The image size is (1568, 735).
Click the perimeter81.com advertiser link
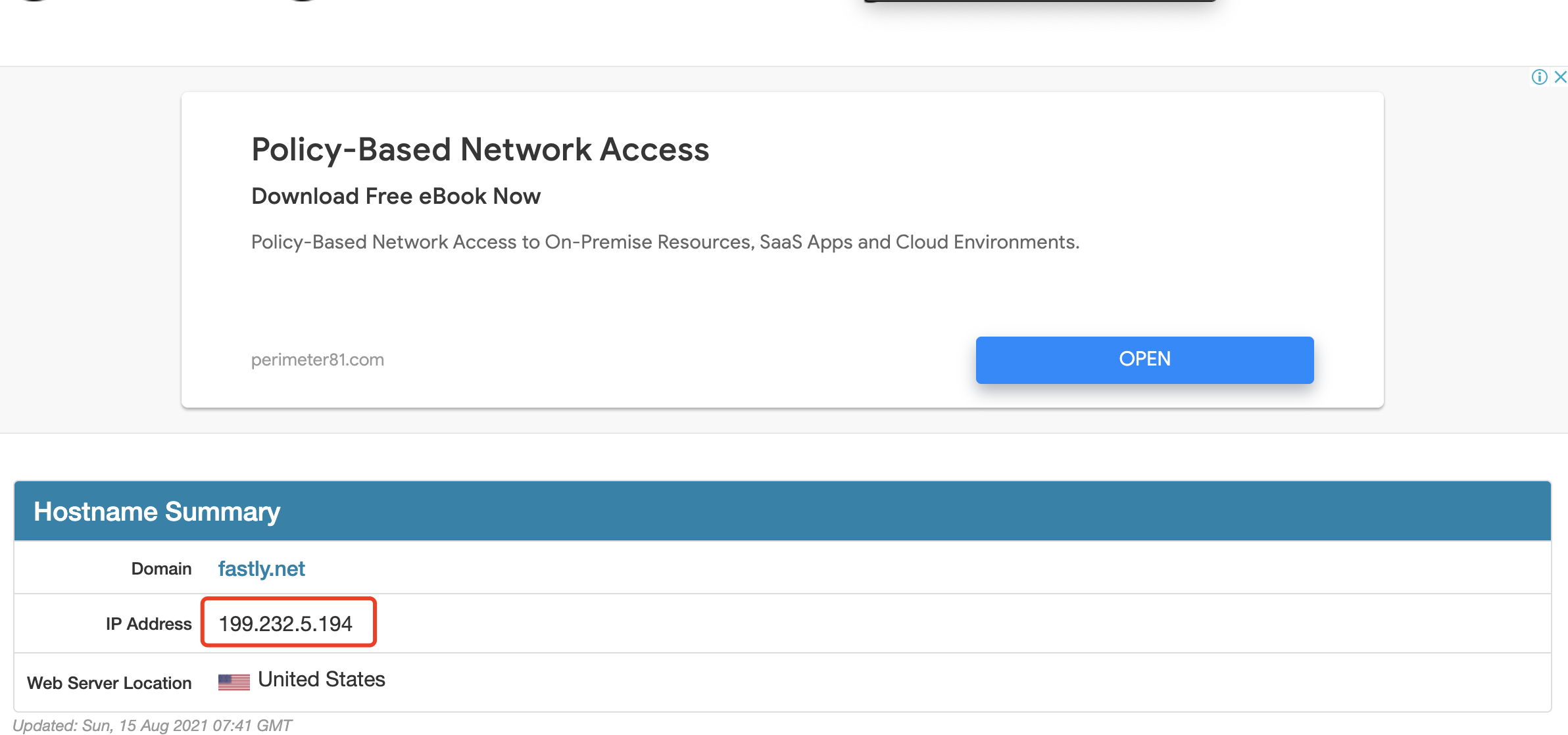318,360
